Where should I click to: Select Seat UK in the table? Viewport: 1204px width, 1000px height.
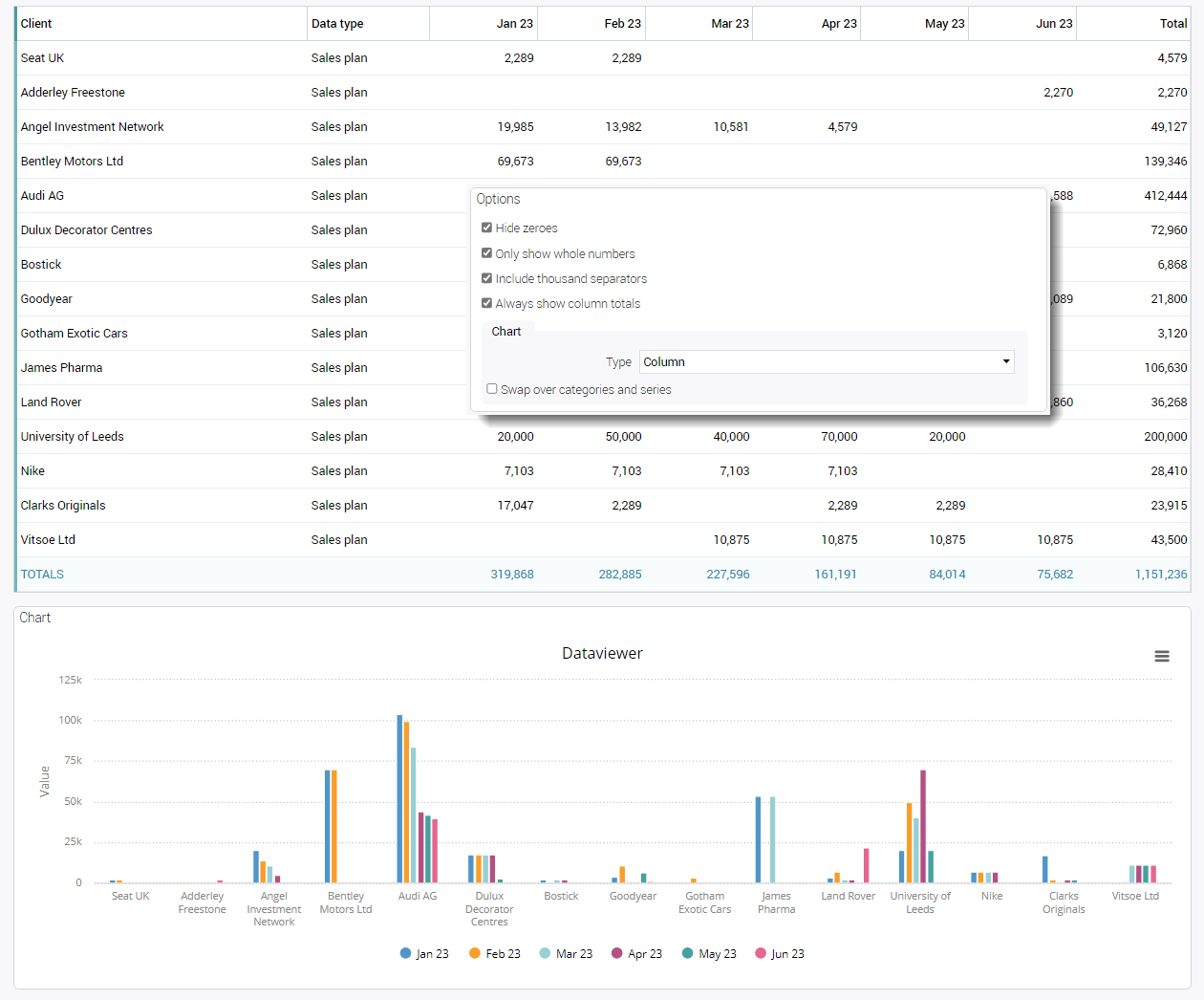pyautogui.click(x=42, y=58)
